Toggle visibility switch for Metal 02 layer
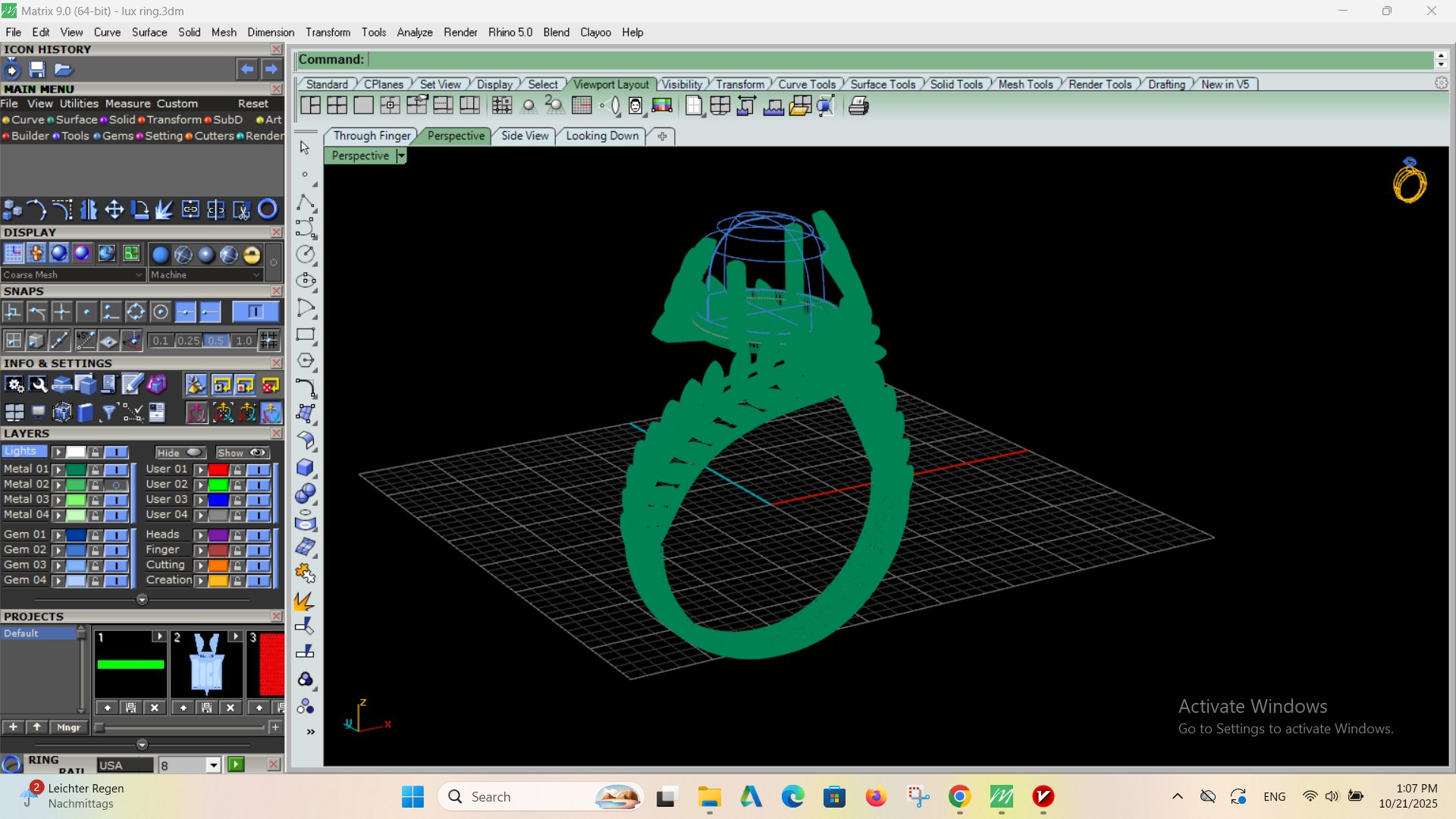 [116, 485]
